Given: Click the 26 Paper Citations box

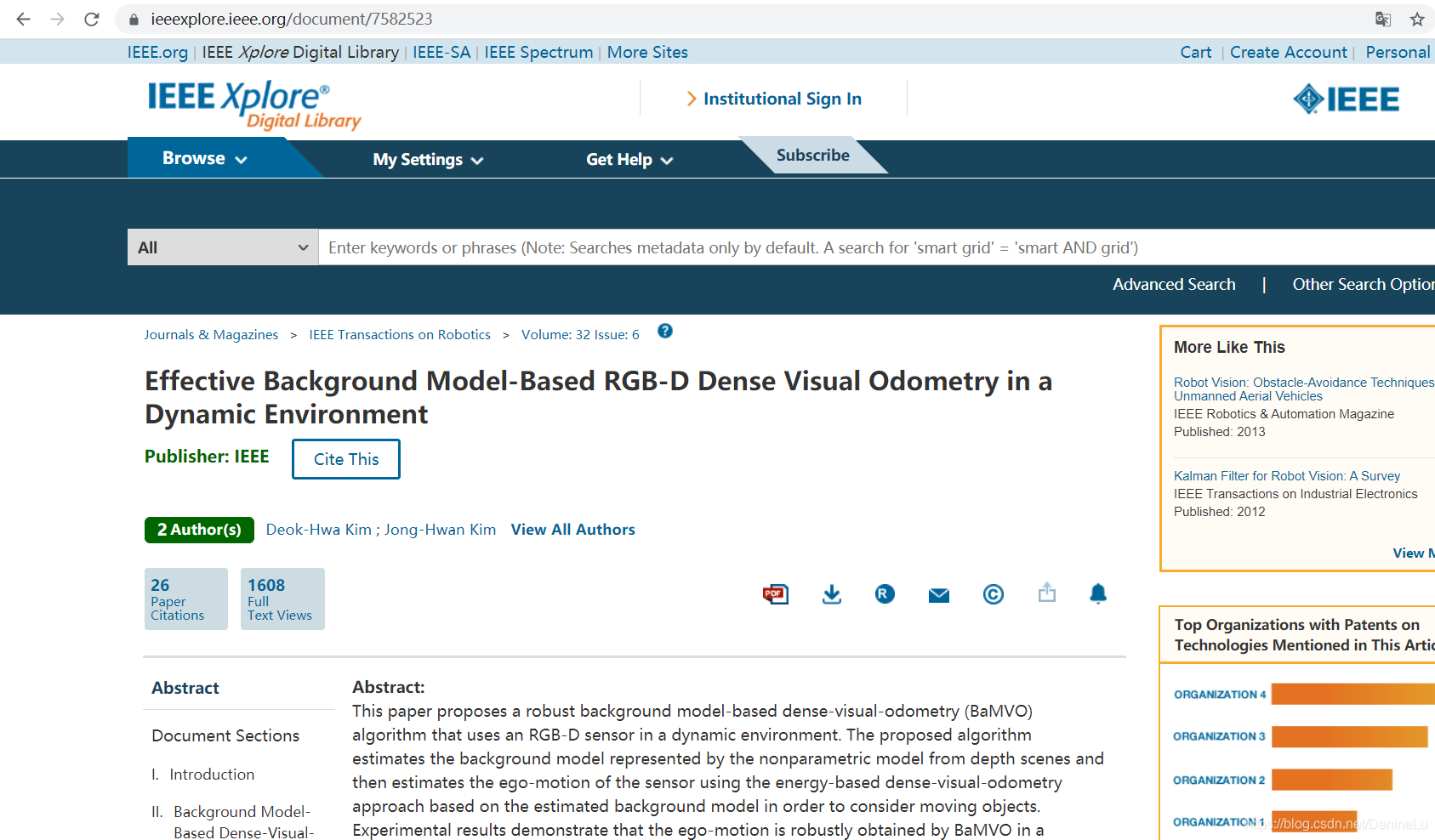Looking at the screenshot, I should coord(186,599).
